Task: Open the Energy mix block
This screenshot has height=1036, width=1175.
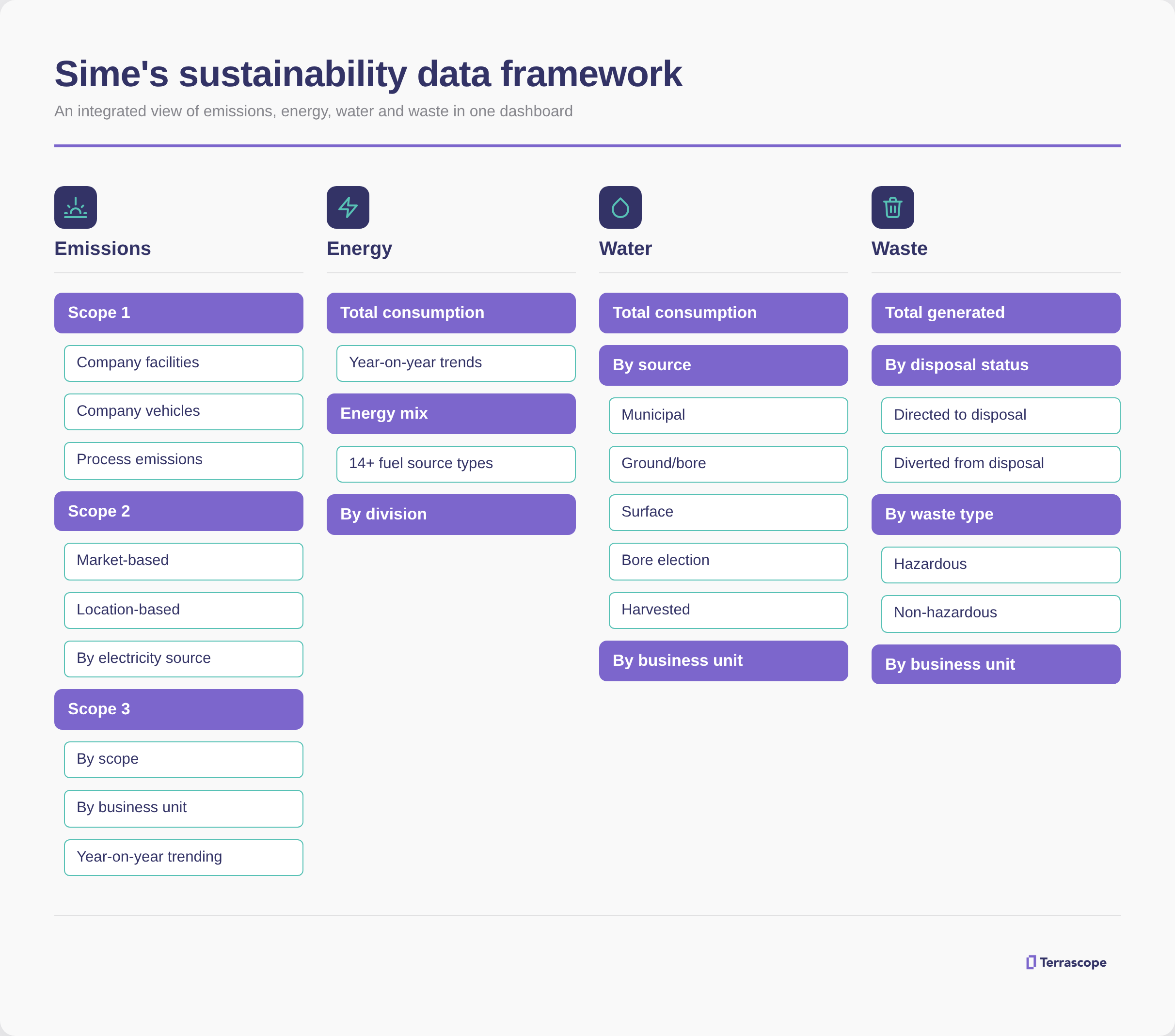Action: (x=451, y=414)
